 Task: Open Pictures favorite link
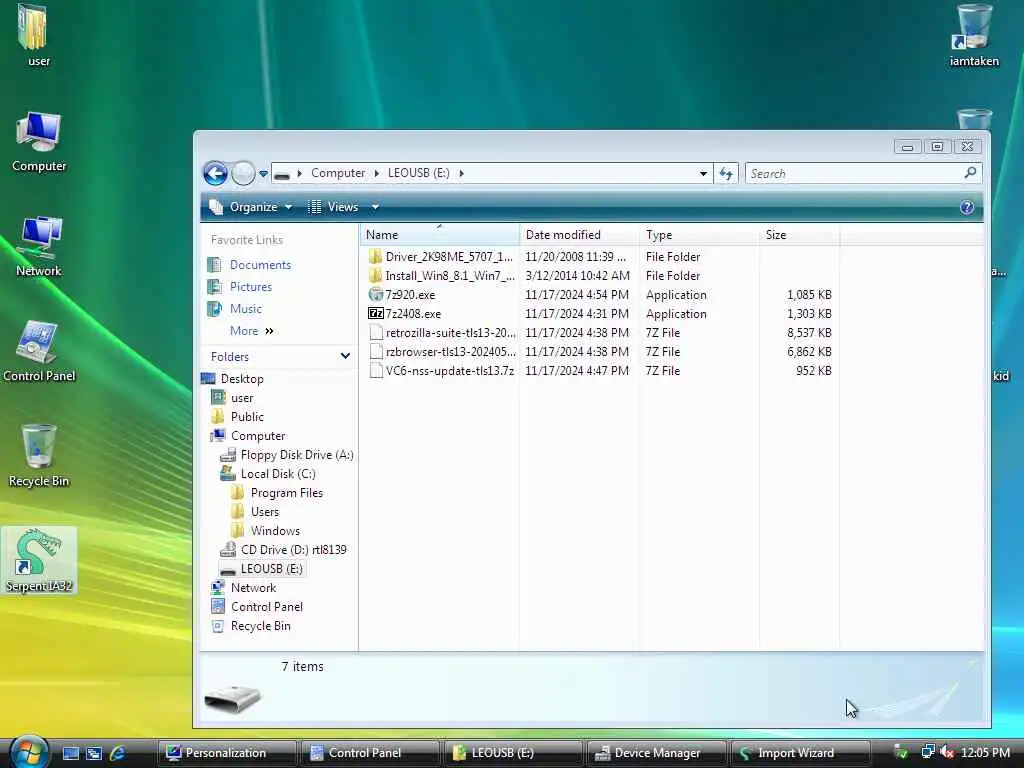coord(251,287)
